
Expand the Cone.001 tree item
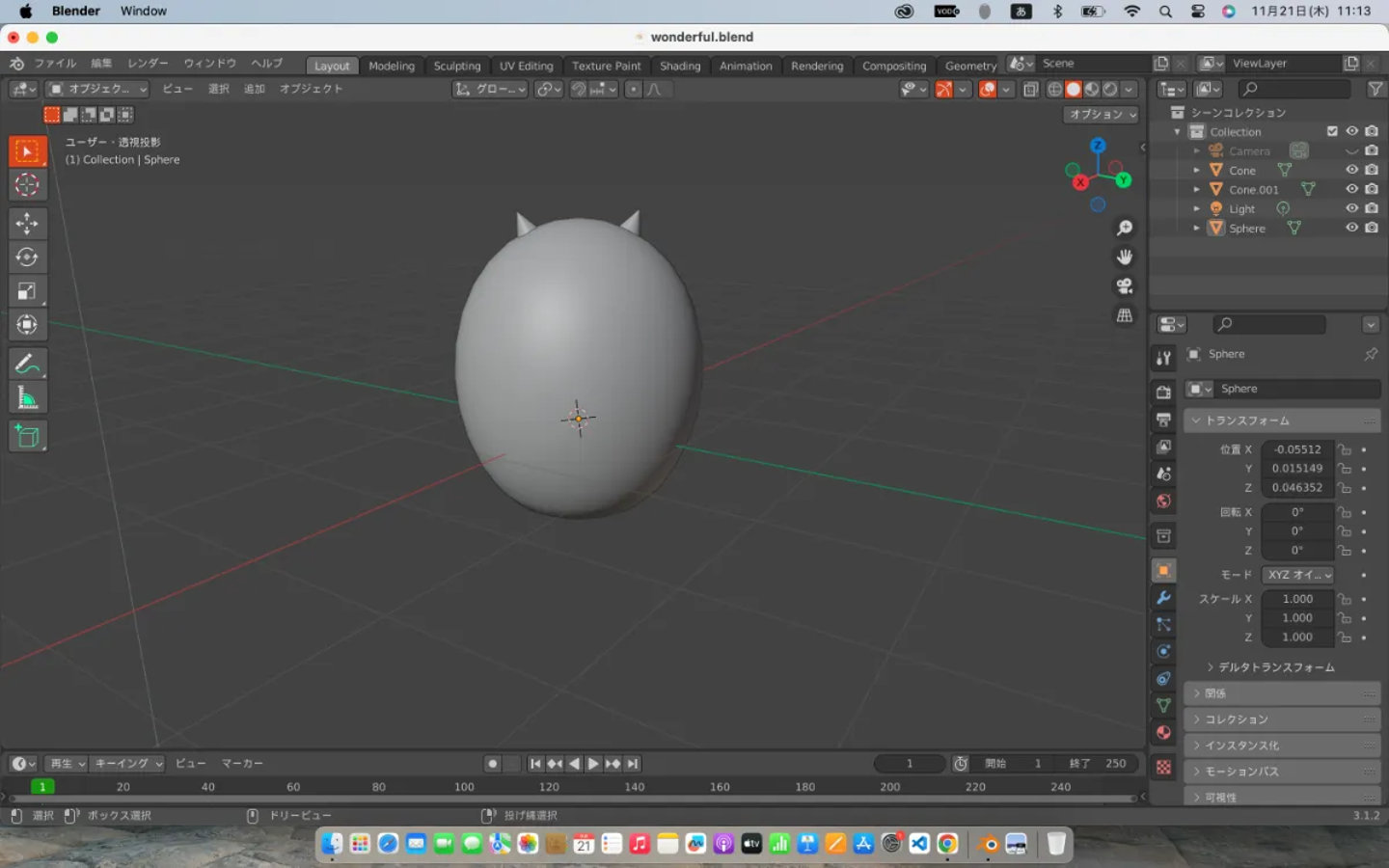[1197, 190]
